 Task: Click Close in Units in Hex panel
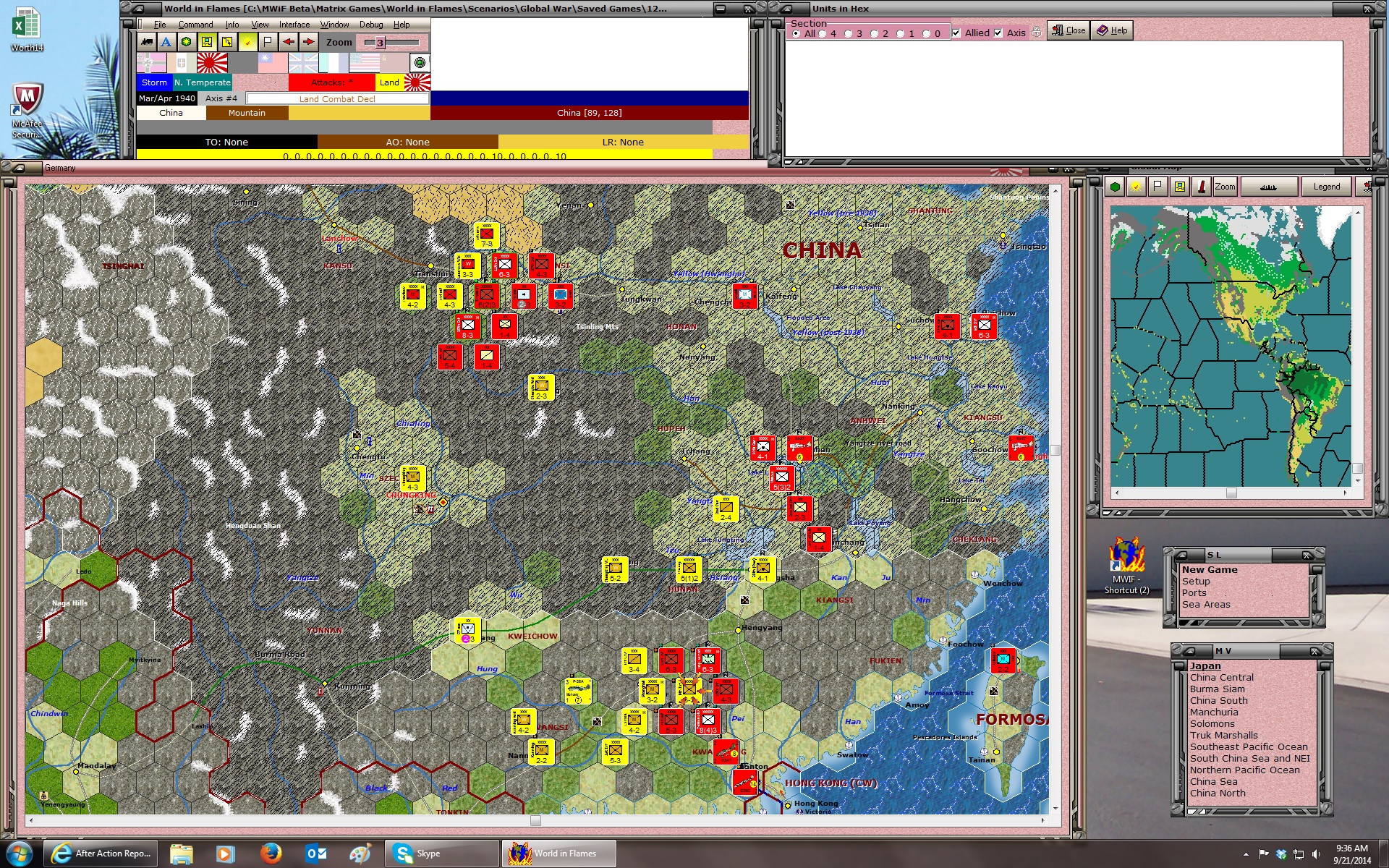[1069, 30]
